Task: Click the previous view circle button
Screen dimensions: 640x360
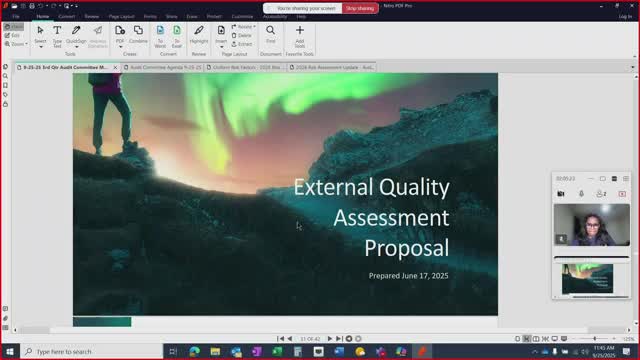Action: pyautogui.click(x=349, y=339)
